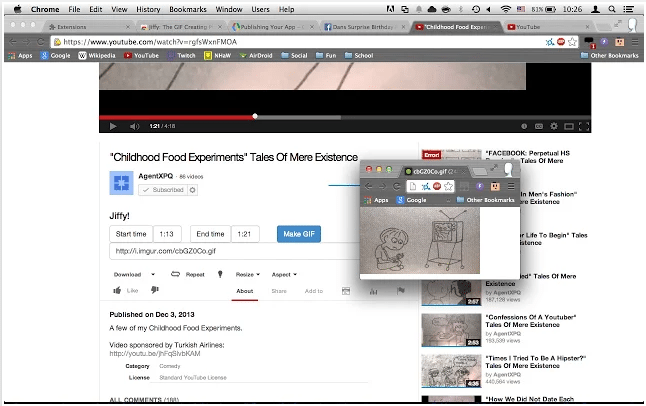
Task: Click the video progress bar scrubber
Action: pyautogui.click(x=255, y=116)
